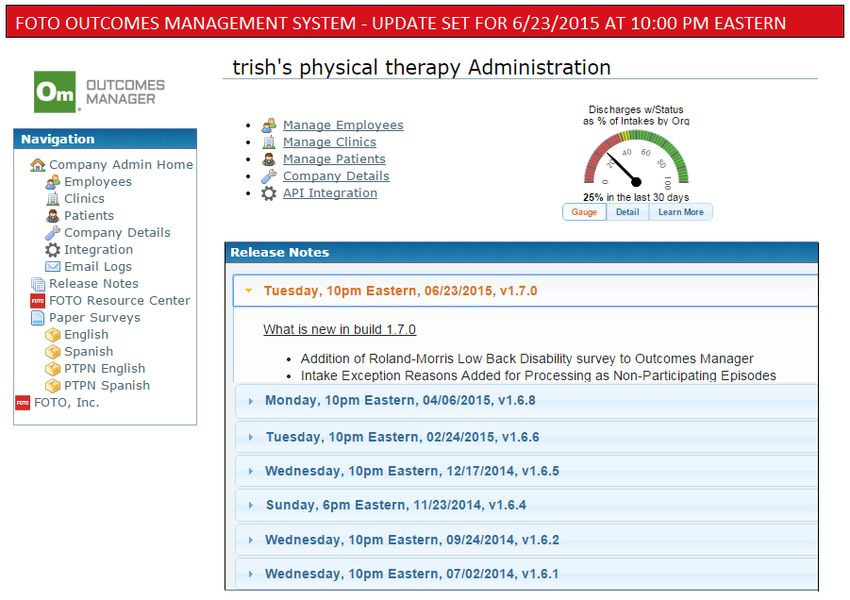The height and width of the screenshot is (600, 850).
Task: Click the box icon beside English survey
Action: coord(53,335)
